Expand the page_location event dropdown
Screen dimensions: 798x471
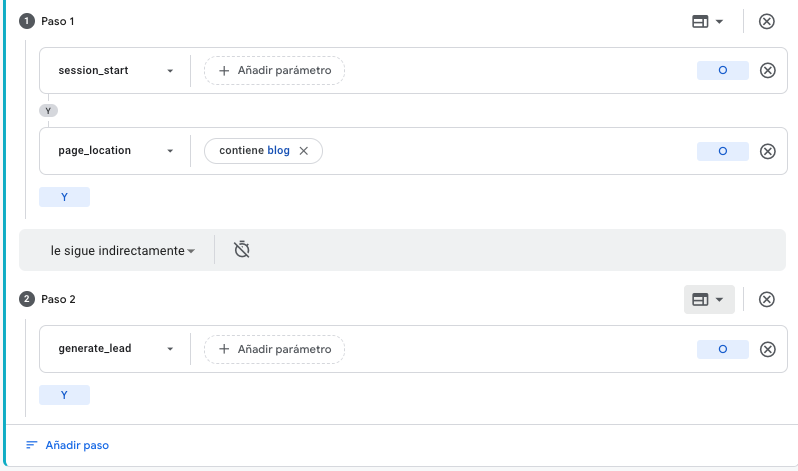click(x=170, y=151)
